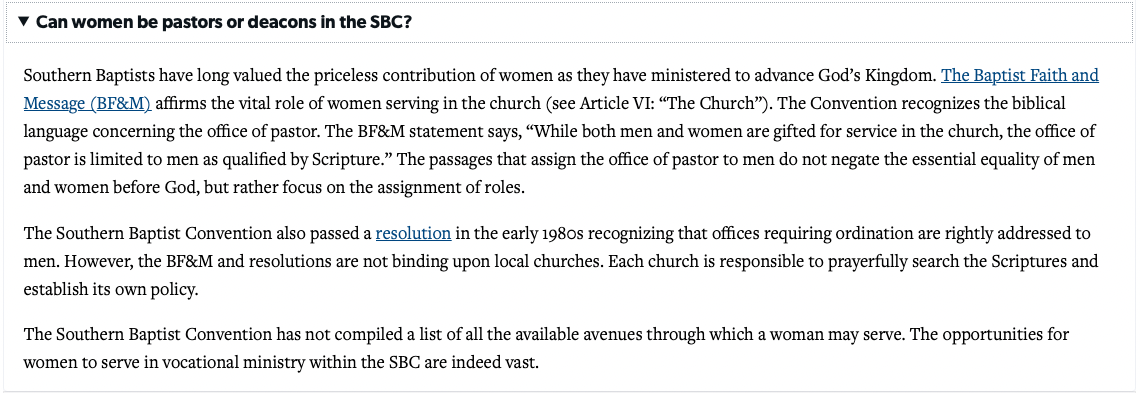Screen dimensions: 1140x393
Task: Follow the "resolution" hyperlink
Action: tap(413, 233)
